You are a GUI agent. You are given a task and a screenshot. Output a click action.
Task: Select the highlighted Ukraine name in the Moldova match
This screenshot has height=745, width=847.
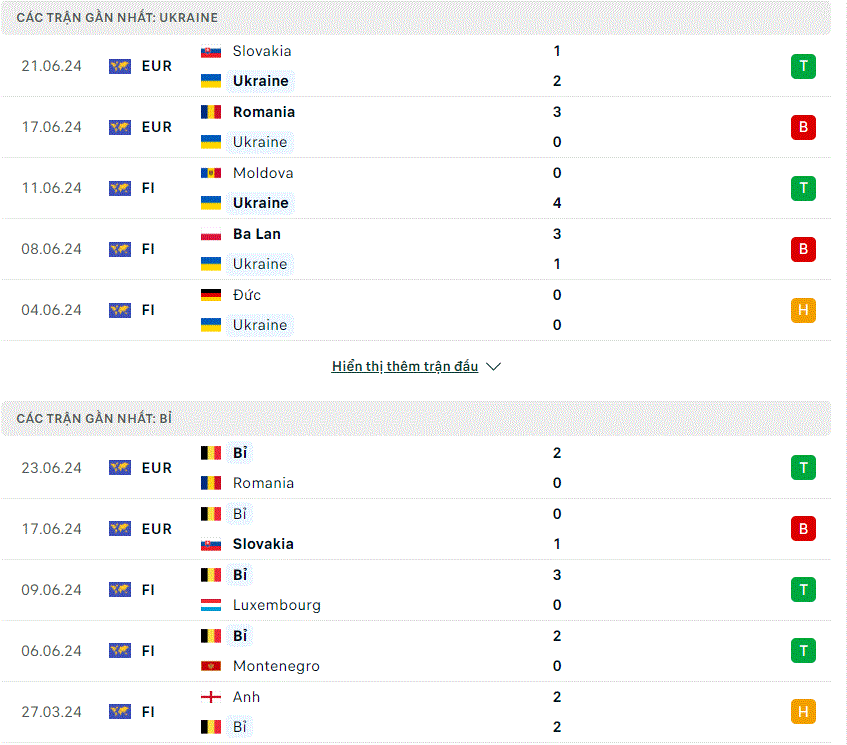(260, 203)
